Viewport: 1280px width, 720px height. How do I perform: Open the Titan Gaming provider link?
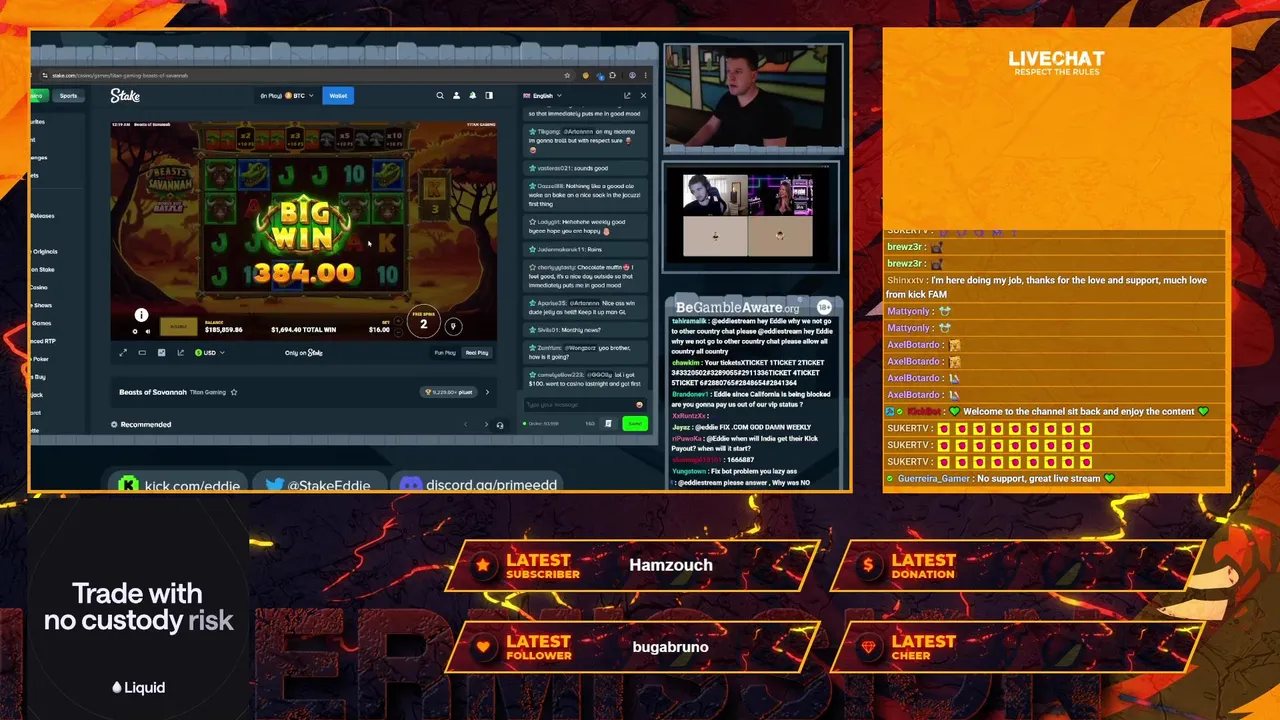[x=208, y=392]
